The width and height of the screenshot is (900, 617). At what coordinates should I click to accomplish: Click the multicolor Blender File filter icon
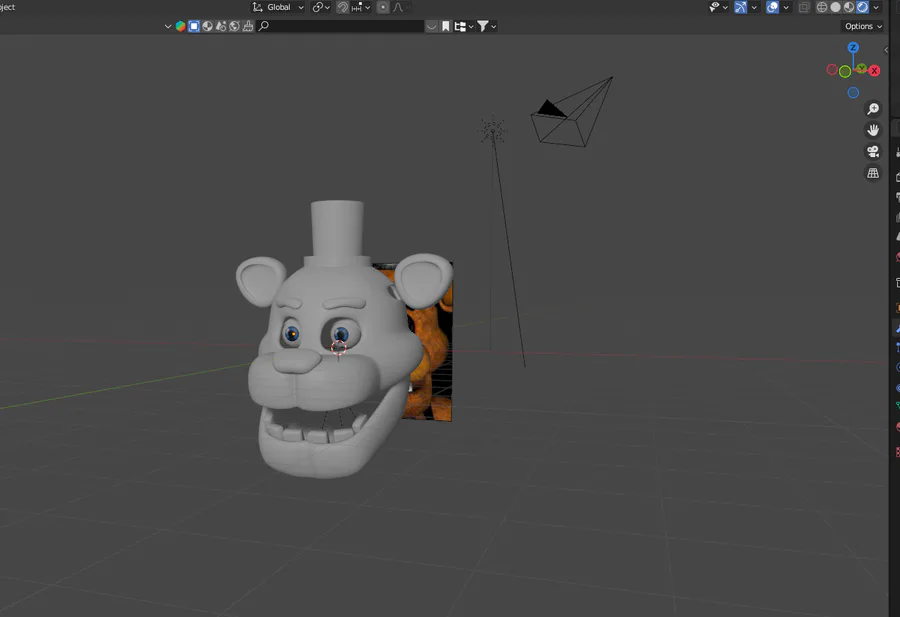point(180,26)
